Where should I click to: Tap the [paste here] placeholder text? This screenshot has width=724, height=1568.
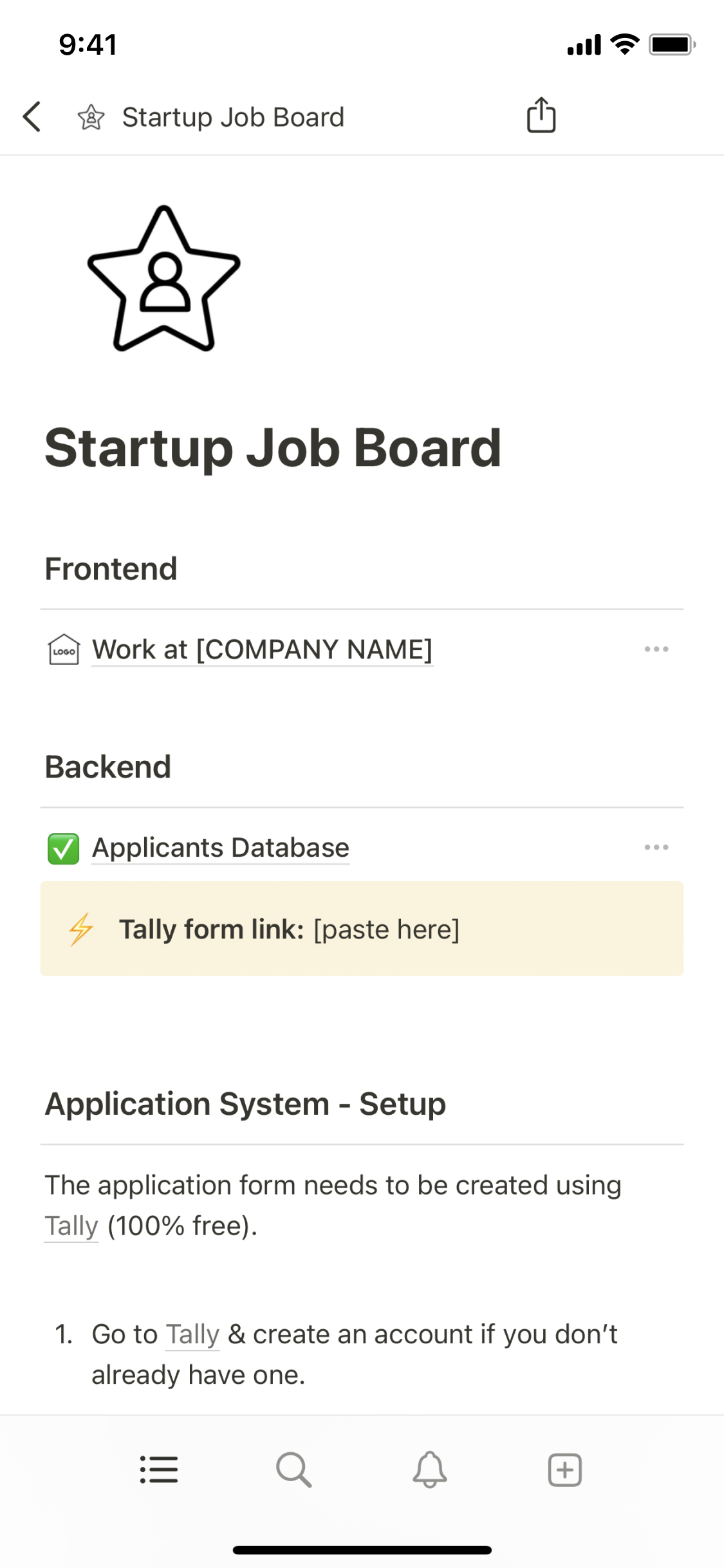tap(386, 929)
